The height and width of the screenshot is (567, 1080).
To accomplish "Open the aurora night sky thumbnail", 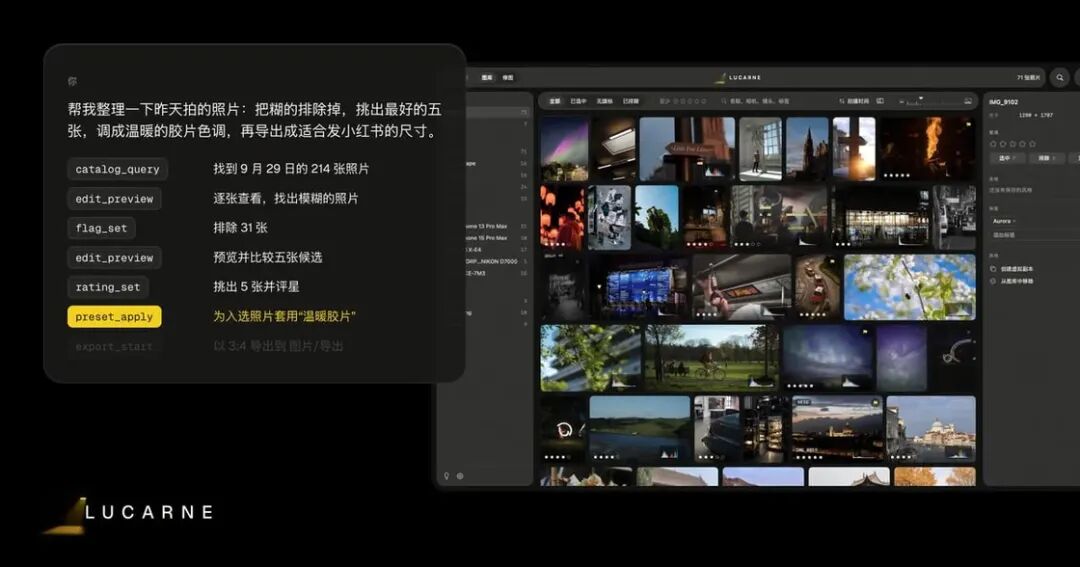I will (x=564, y=149).
